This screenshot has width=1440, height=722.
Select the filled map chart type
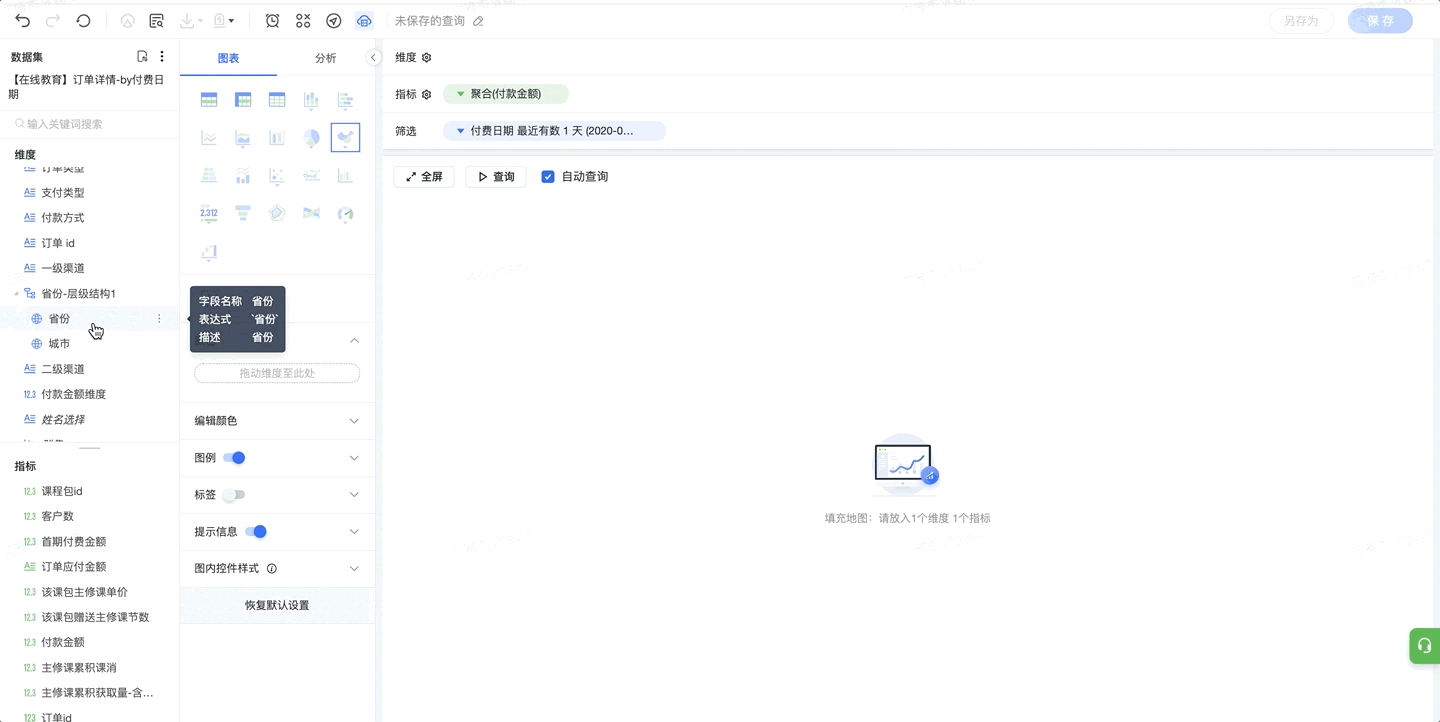point(345,138)
